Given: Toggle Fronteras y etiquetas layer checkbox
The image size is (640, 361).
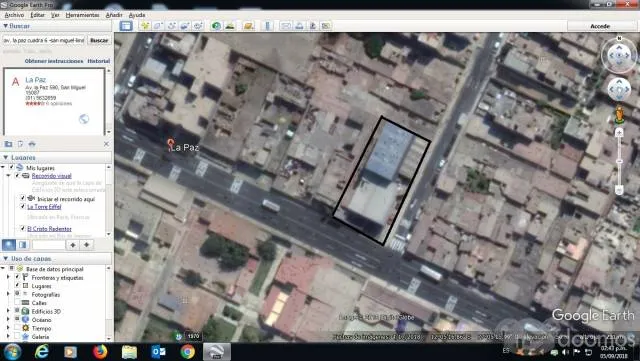Looking at the screenshot, I should tap(17, 277).
